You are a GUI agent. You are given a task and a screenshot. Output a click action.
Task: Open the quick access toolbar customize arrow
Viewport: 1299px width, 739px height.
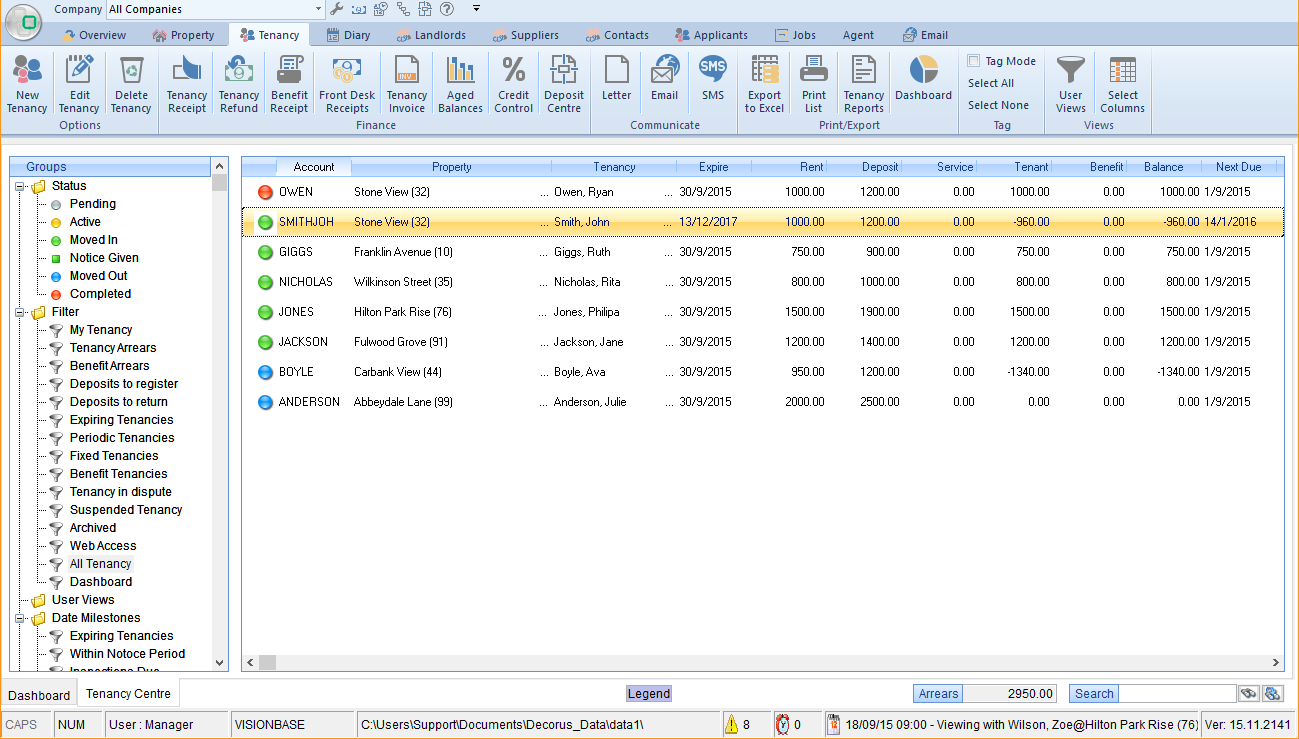(477, 8)
